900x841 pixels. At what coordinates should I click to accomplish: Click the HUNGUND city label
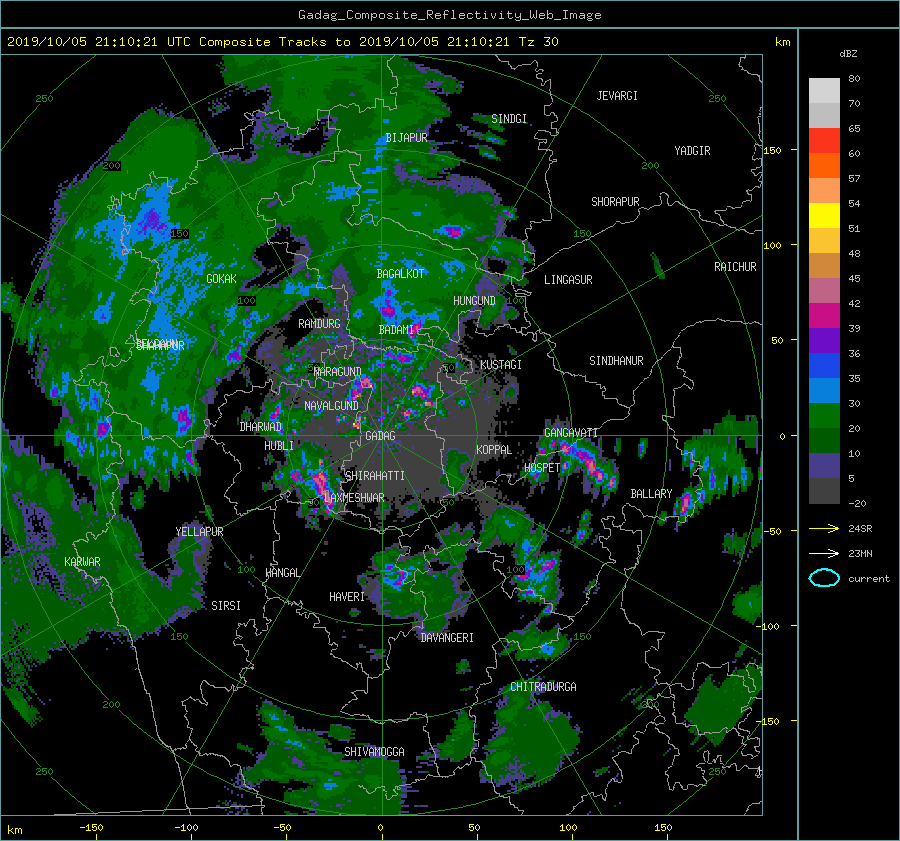pos(474,301)
